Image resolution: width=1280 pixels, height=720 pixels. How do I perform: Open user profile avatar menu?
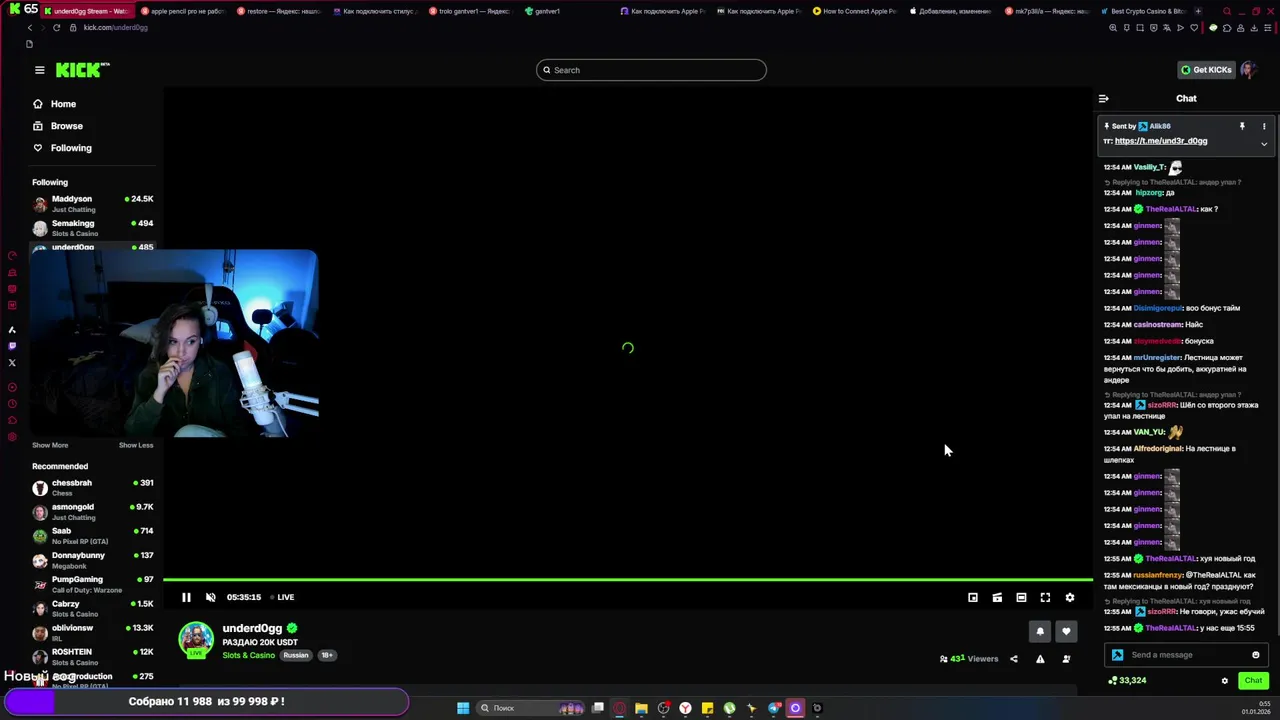[1248, 70]
